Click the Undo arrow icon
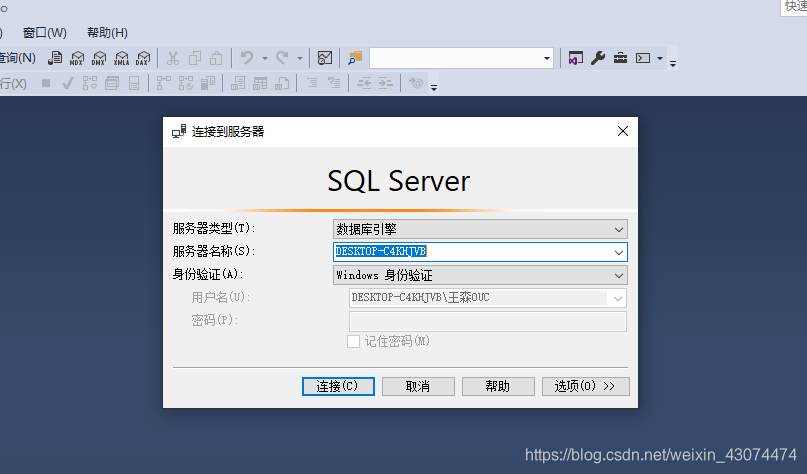Image resolution: width=807 pixels, height=474 pixels. point(247,58)
